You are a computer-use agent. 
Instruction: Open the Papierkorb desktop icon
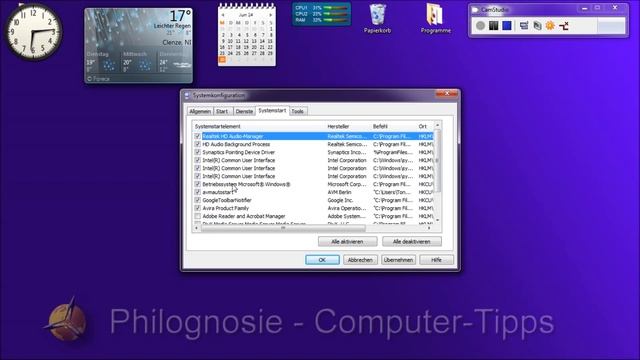point(378,18)
